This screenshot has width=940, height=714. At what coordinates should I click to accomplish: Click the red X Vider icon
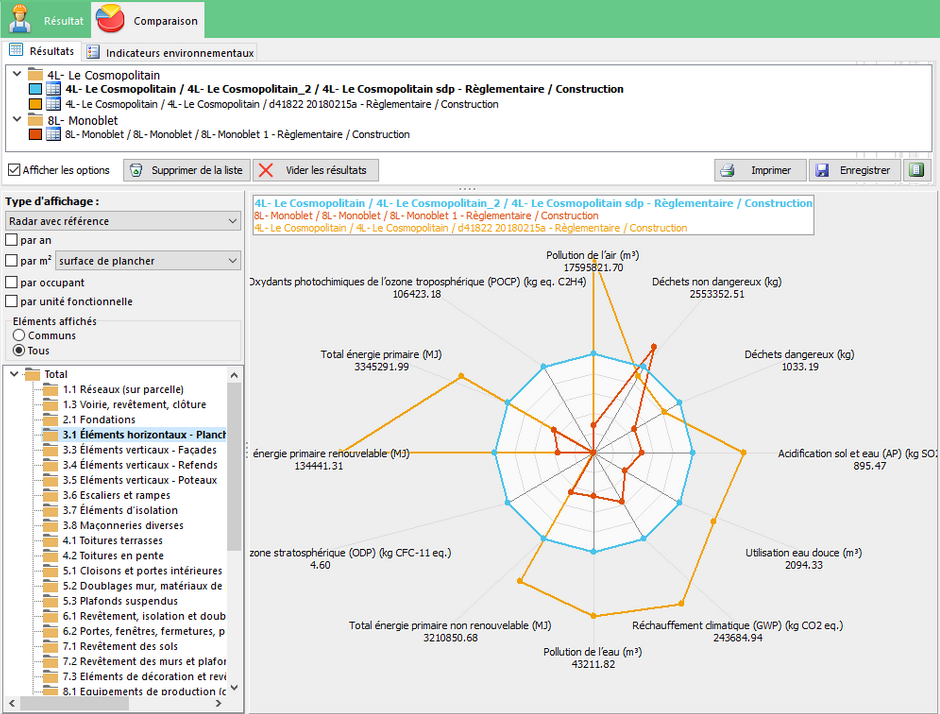click(266, 170)
